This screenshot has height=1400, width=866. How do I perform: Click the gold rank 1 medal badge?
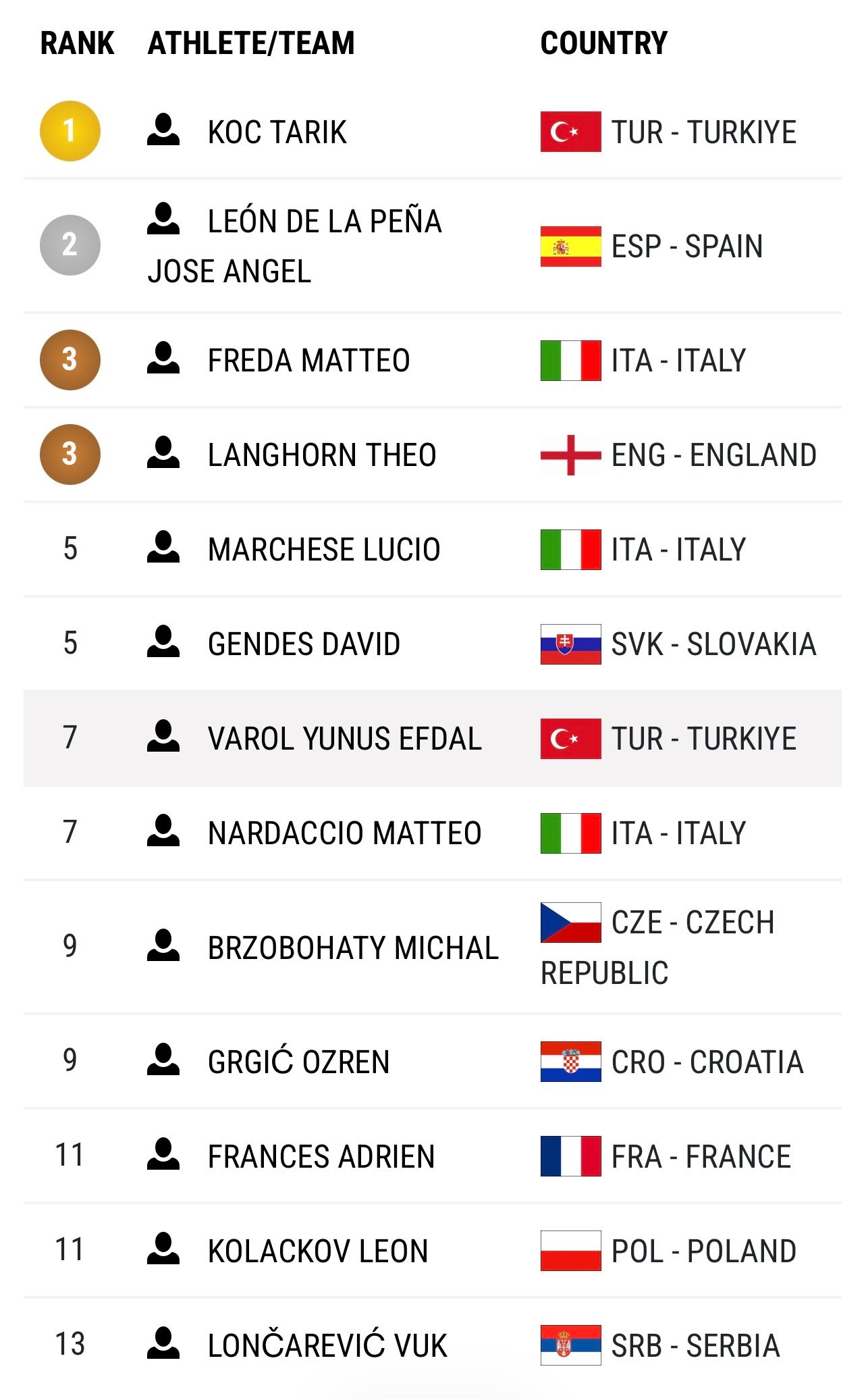point(70,131)
